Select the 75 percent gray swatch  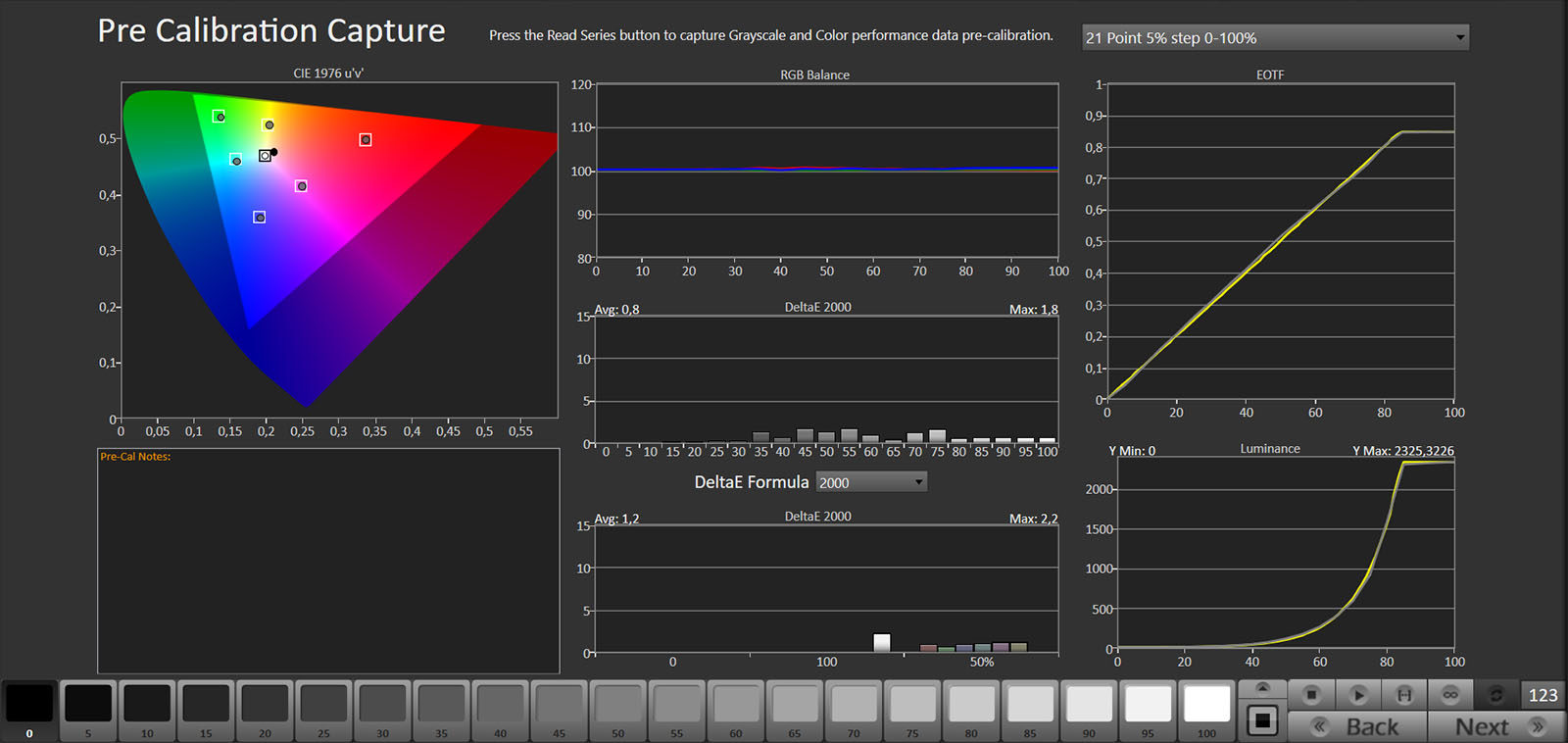(x=912, y=705)
